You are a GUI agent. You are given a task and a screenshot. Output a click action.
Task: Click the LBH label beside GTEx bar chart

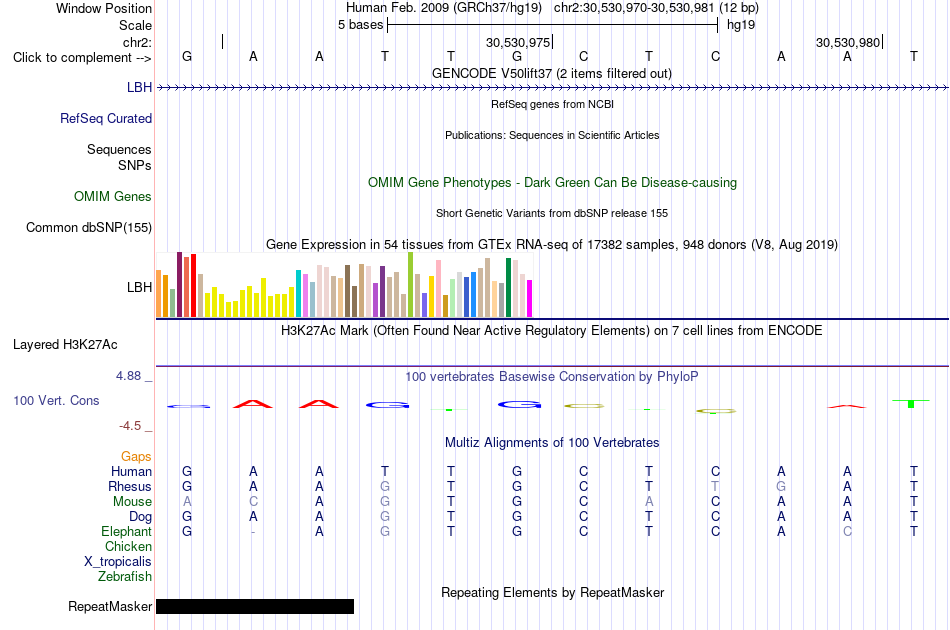click(x=139, y=287)
